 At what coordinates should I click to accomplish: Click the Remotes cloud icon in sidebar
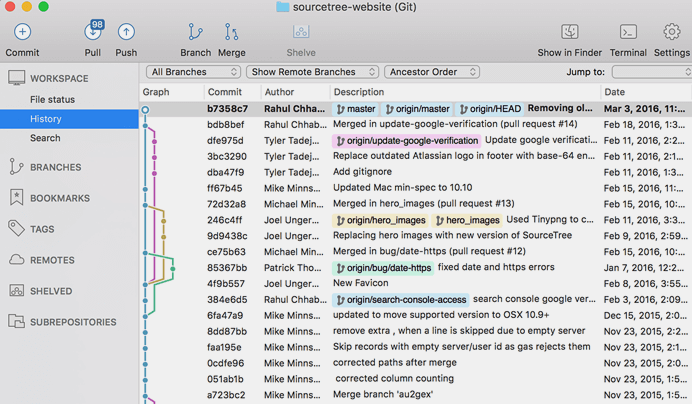16,260
